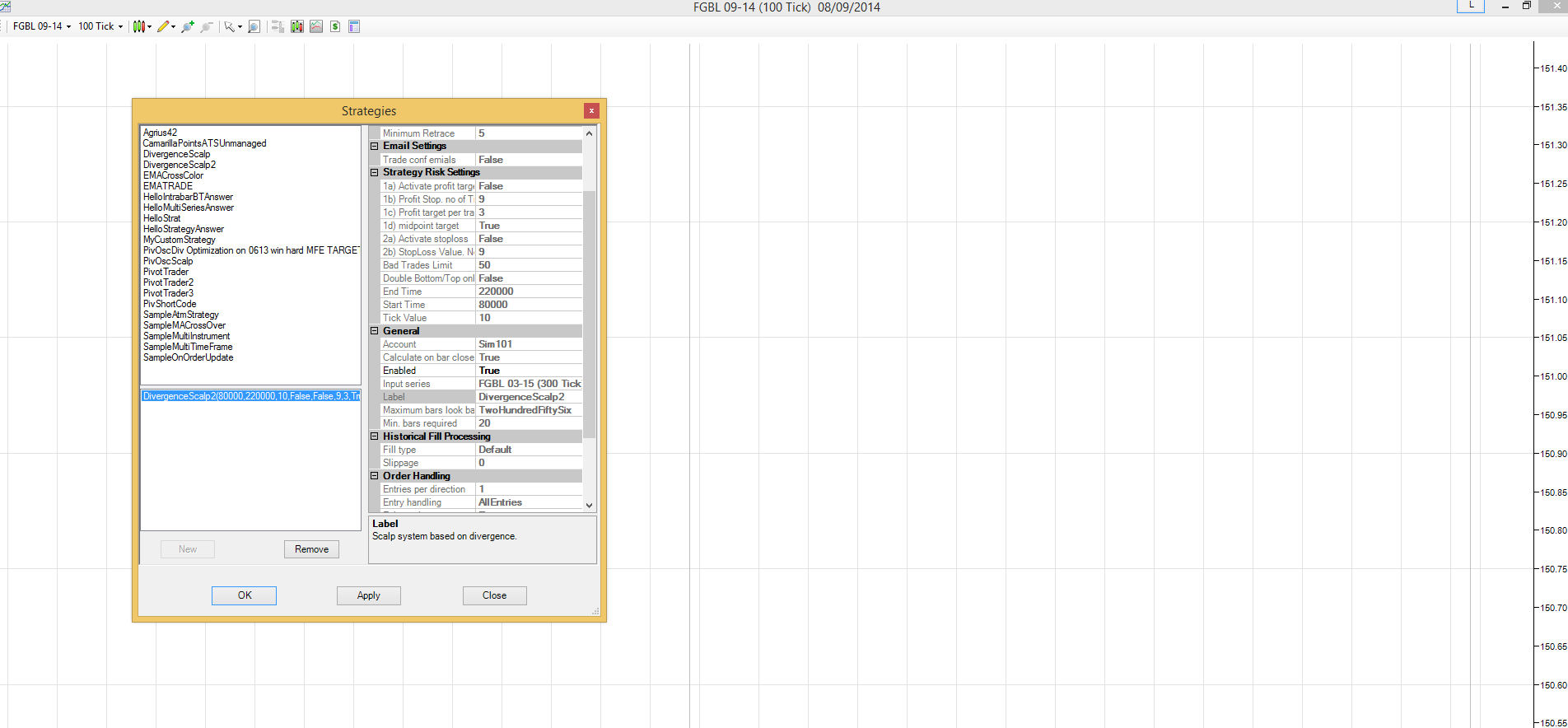Image resolution: width=1568 pixels, height=728 pixels.
Task: Select the PivOscScalp strategy
Action: pyautogui.click(x=168, y=261)
